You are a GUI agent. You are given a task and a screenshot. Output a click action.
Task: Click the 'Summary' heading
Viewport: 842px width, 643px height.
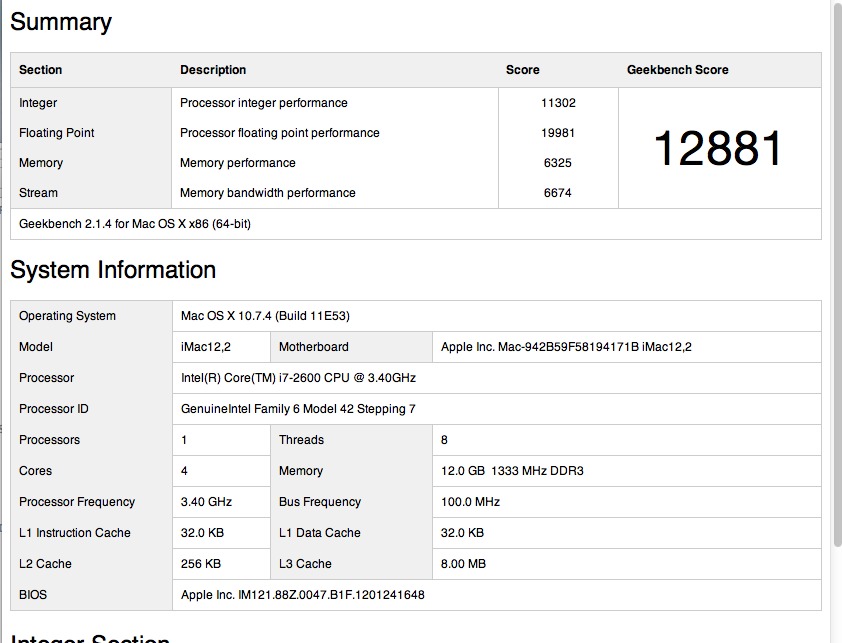61,22
